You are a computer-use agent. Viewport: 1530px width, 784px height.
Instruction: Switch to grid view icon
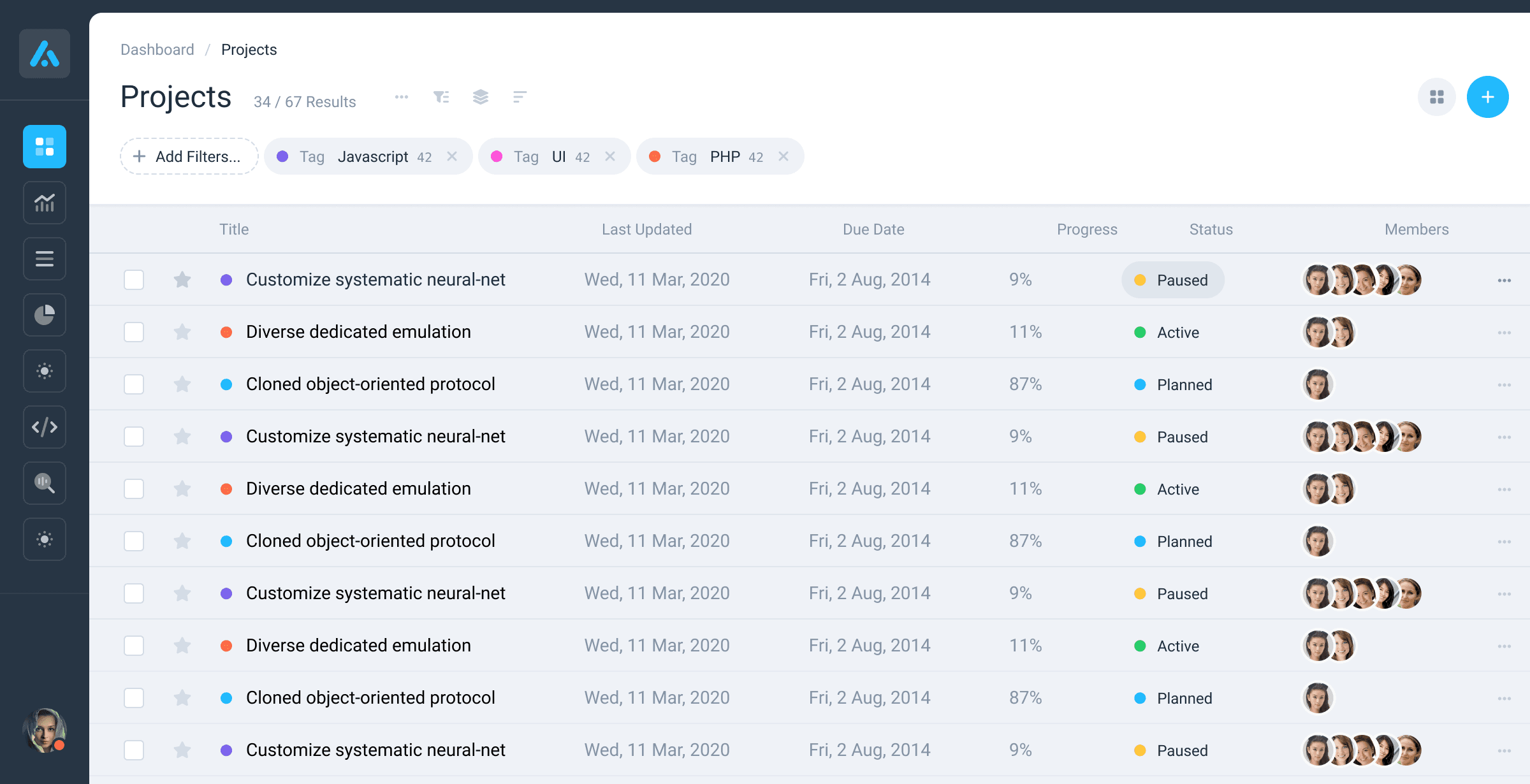point(1437,97)
